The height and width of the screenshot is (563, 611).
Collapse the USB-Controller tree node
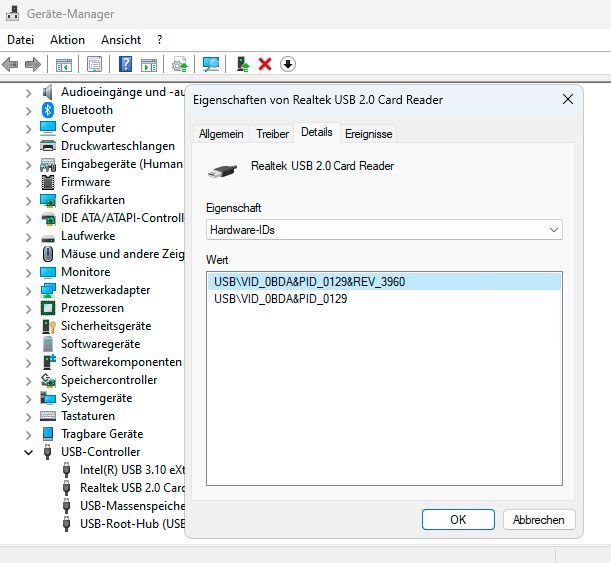point(28,452)
